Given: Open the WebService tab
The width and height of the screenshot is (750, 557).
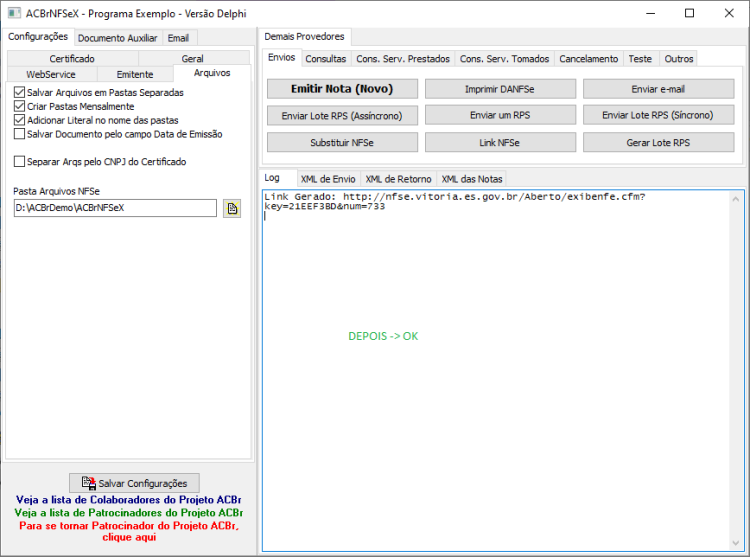Looking at the screenshot, I should [51, 74].
